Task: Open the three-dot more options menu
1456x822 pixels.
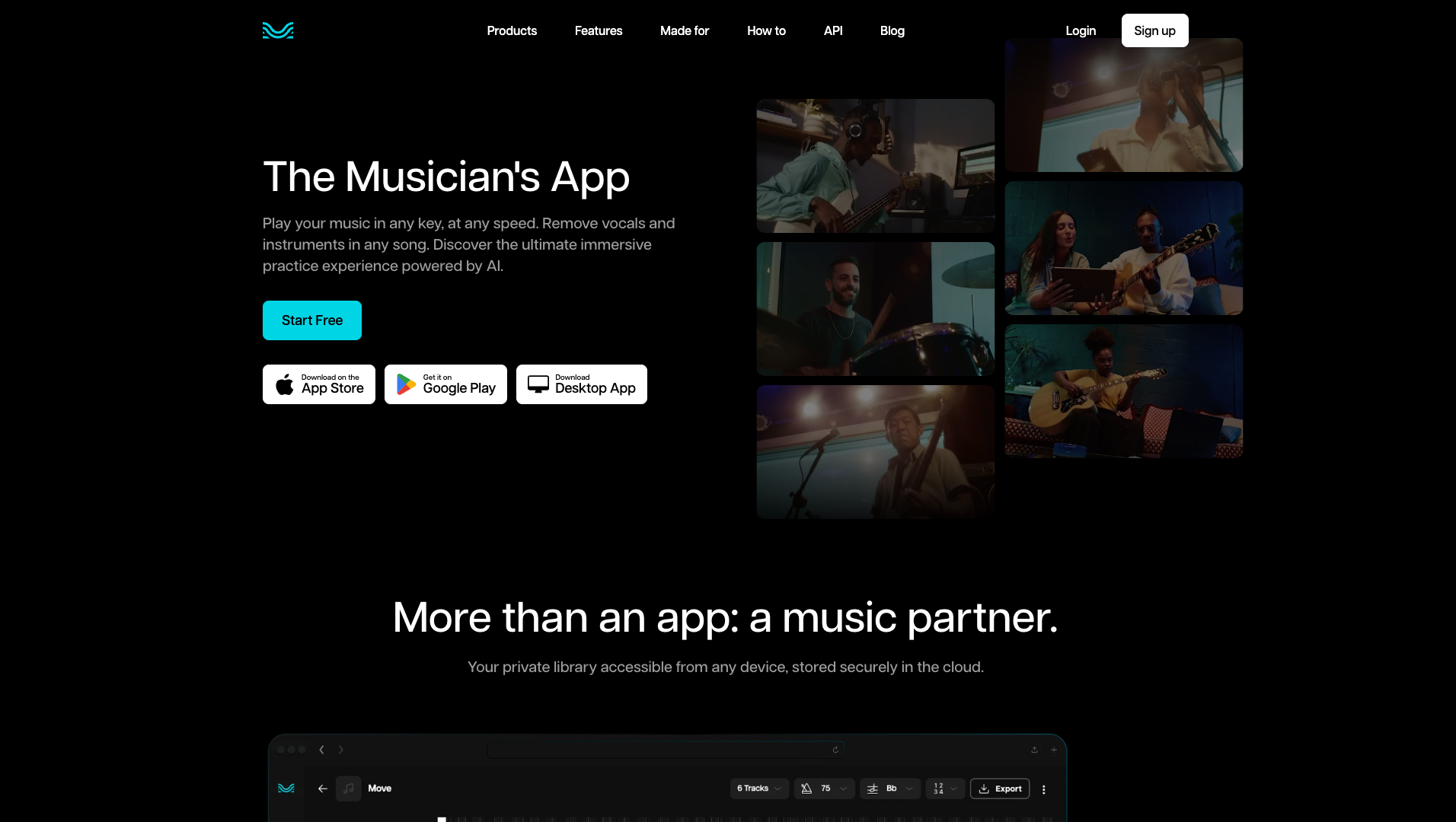Action: pos(1043,789)
